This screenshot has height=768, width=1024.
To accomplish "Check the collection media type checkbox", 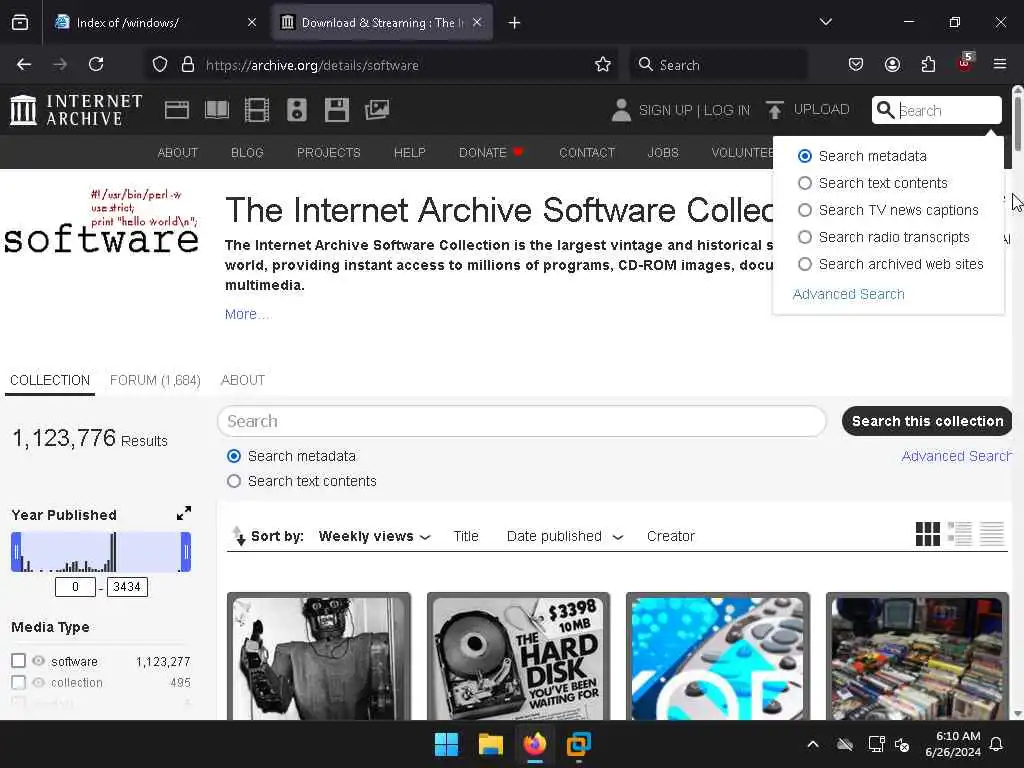I will (x=18, y=682).
